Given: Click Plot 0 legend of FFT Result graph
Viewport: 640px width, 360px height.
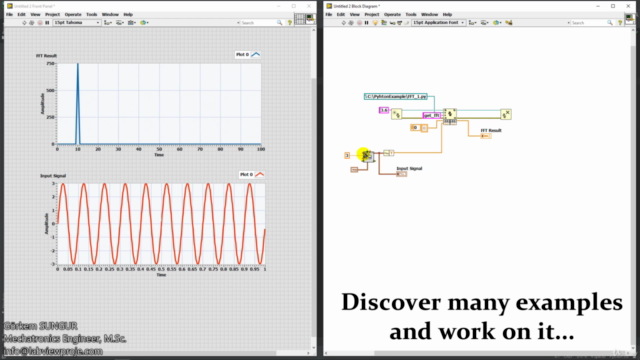Looking at the screenshot, I should (248, 54).
